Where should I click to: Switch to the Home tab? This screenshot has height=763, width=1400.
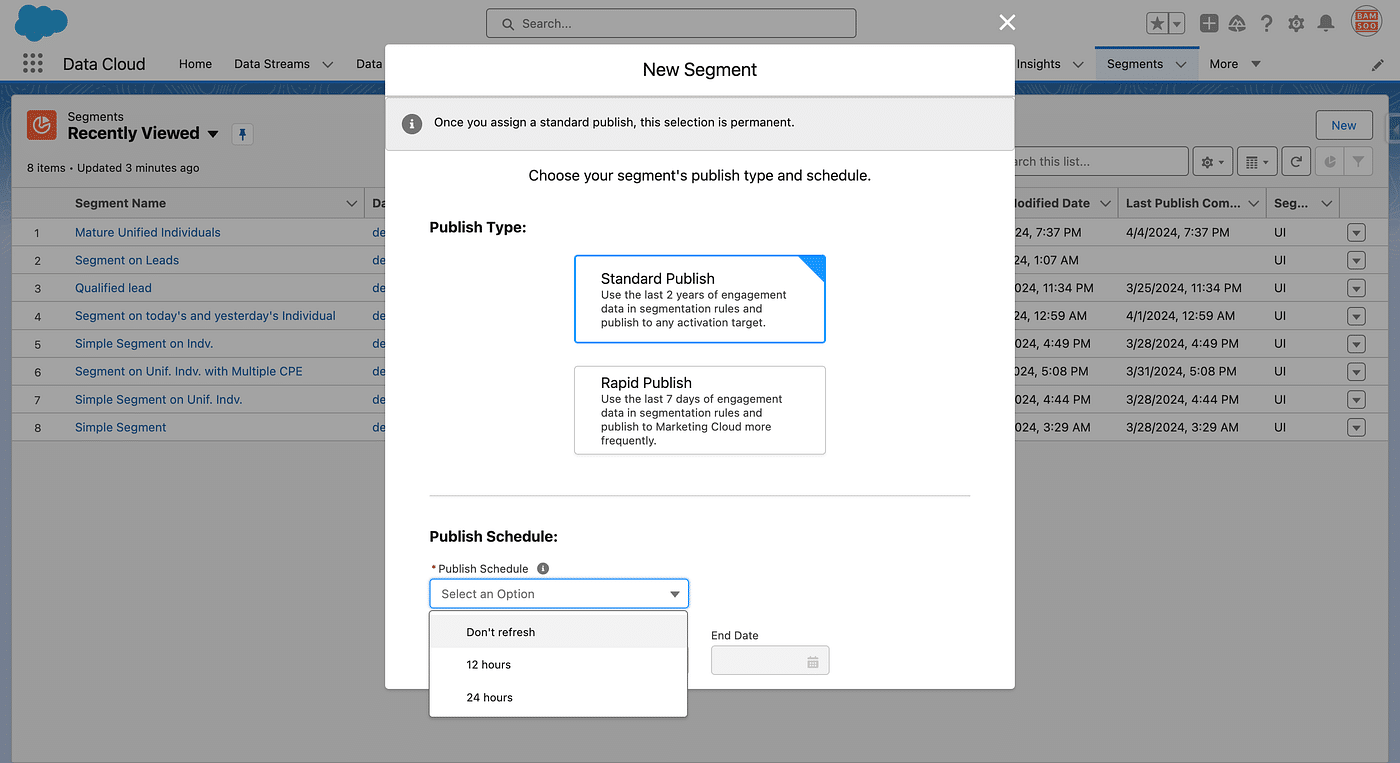click(x=195, y=64)
